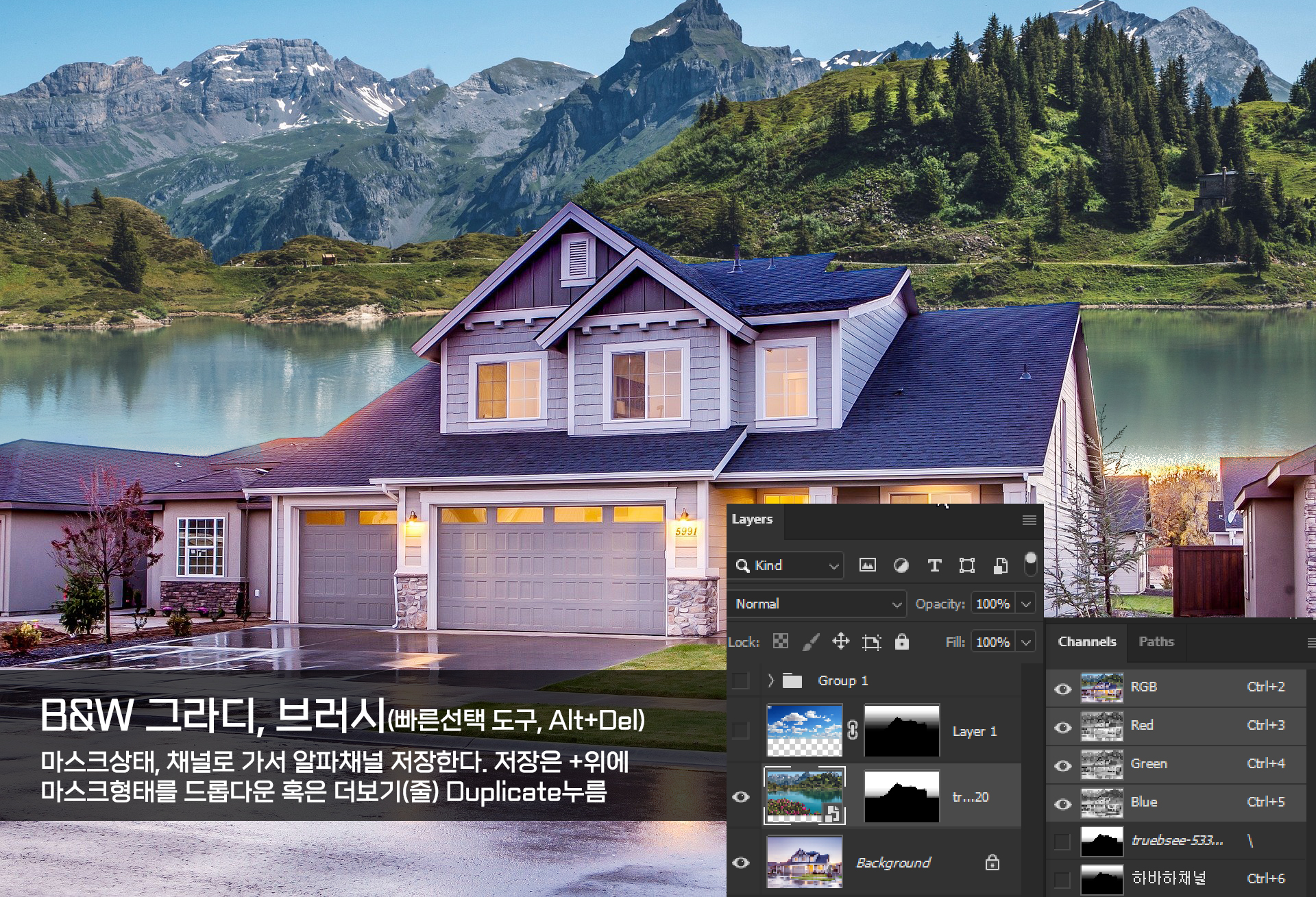
Task: Hide the Background layer eye icon
Action: pos(741,862)
